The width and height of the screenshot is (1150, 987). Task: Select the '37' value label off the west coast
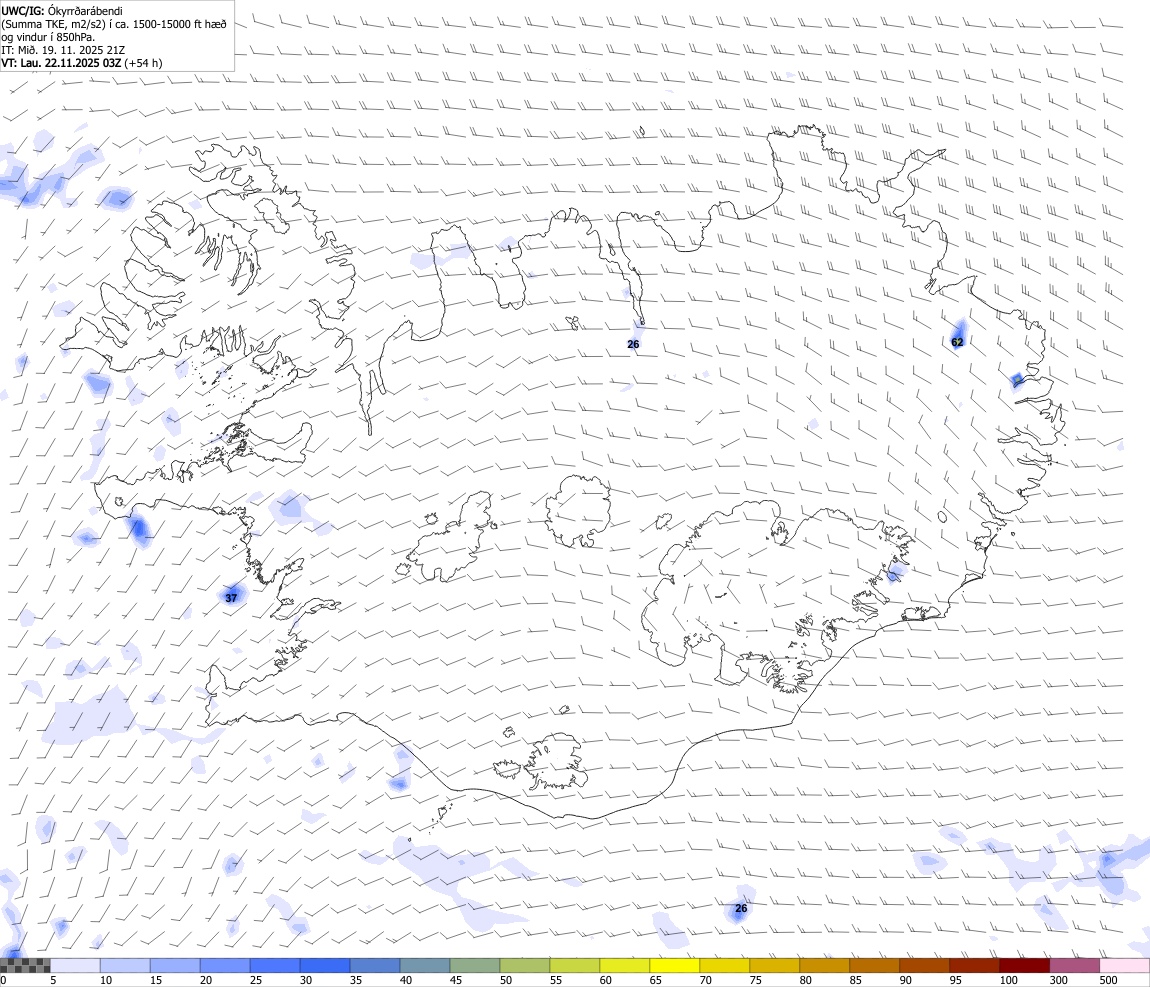coord(231,598)
